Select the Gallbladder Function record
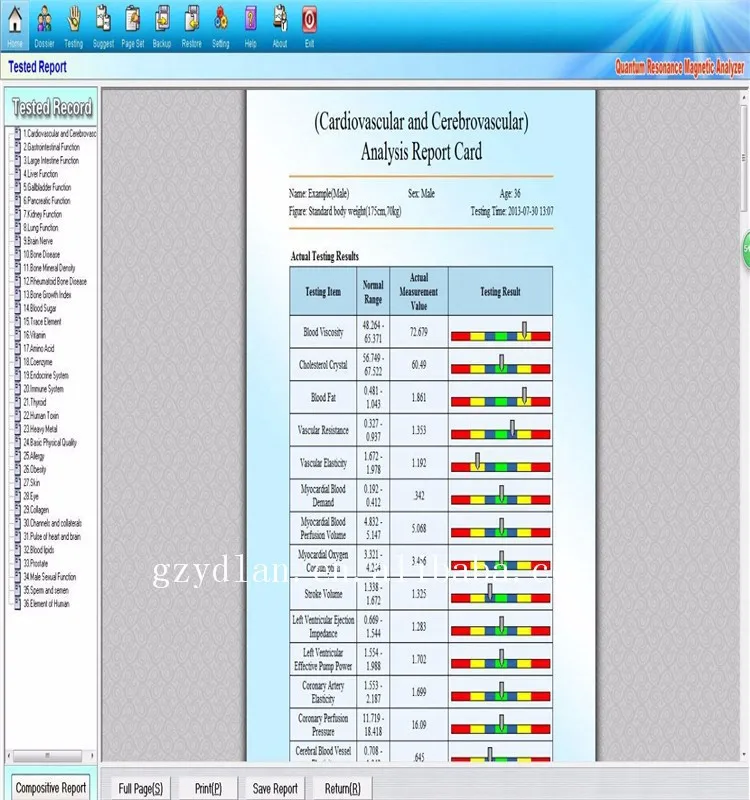Image resolution: width=750 pixels, height=800 pixels. [47, 187]
